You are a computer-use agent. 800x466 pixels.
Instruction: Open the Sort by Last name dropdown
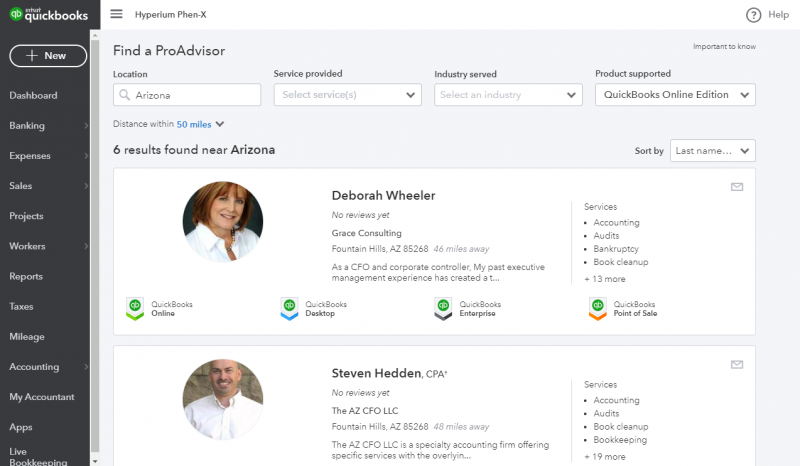(712, 151)
